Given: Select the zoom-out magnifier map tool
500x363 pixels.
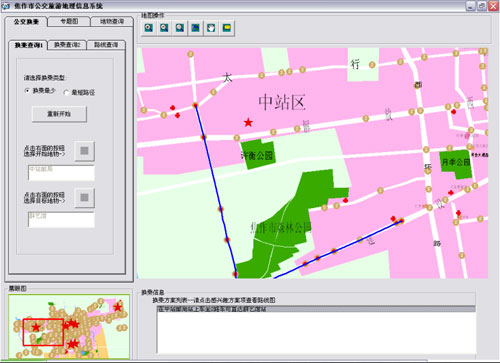Looking at the screenshot, I should (x=164, y=28).
